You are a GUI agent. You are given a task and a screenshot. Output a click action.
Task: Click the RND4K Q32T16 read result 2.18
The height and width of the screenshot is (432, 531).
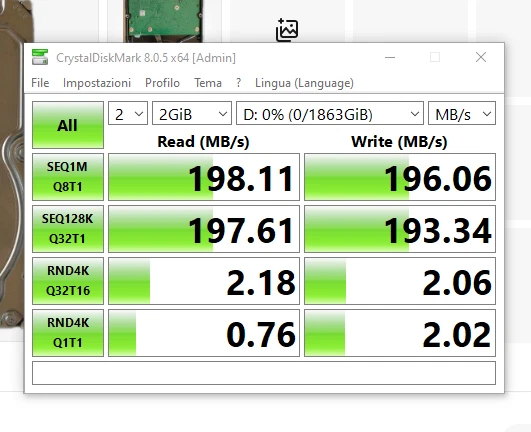click(204, 281)
